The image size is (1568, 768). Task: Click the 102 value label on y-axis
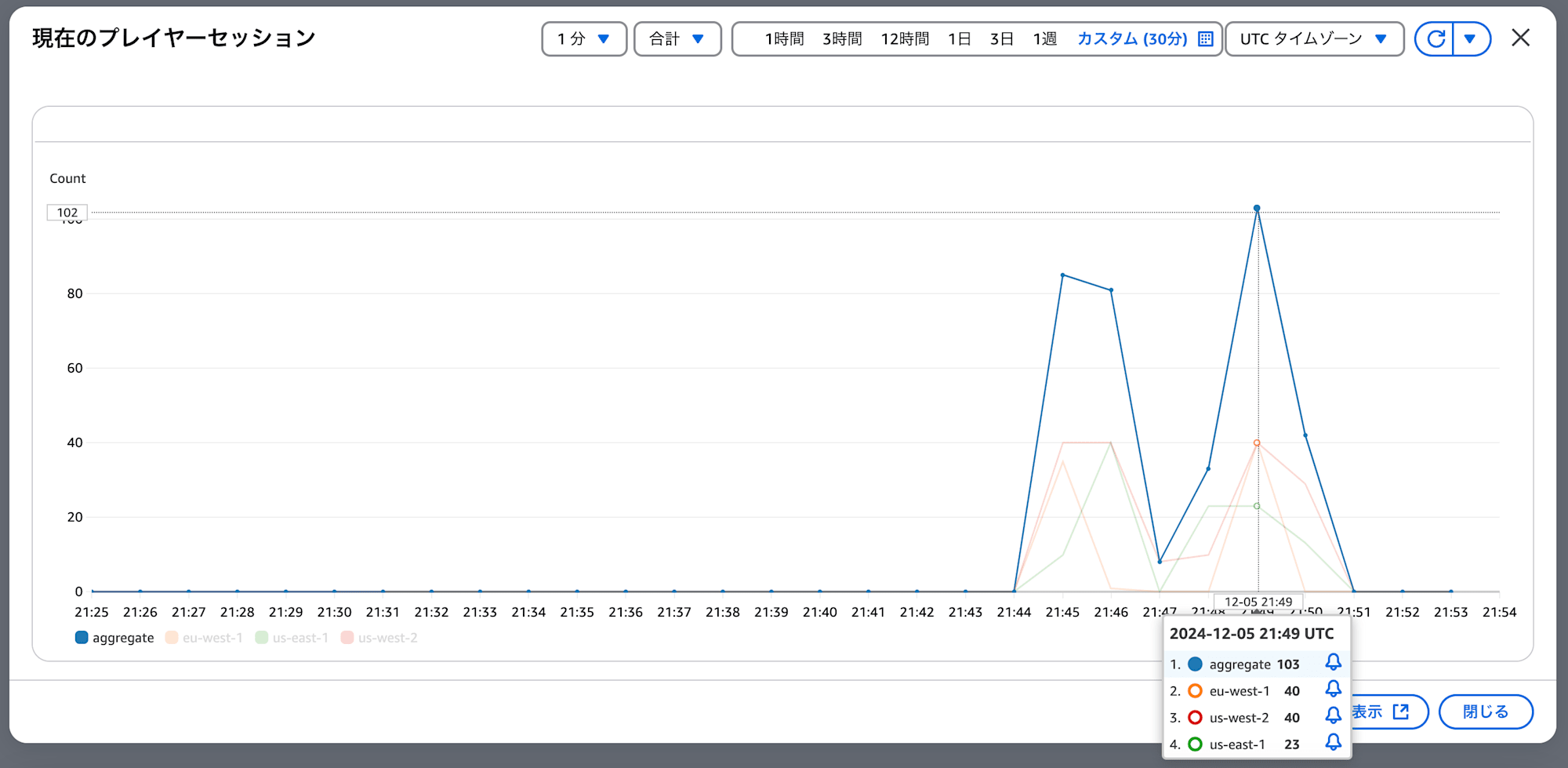tap(67, 213)
